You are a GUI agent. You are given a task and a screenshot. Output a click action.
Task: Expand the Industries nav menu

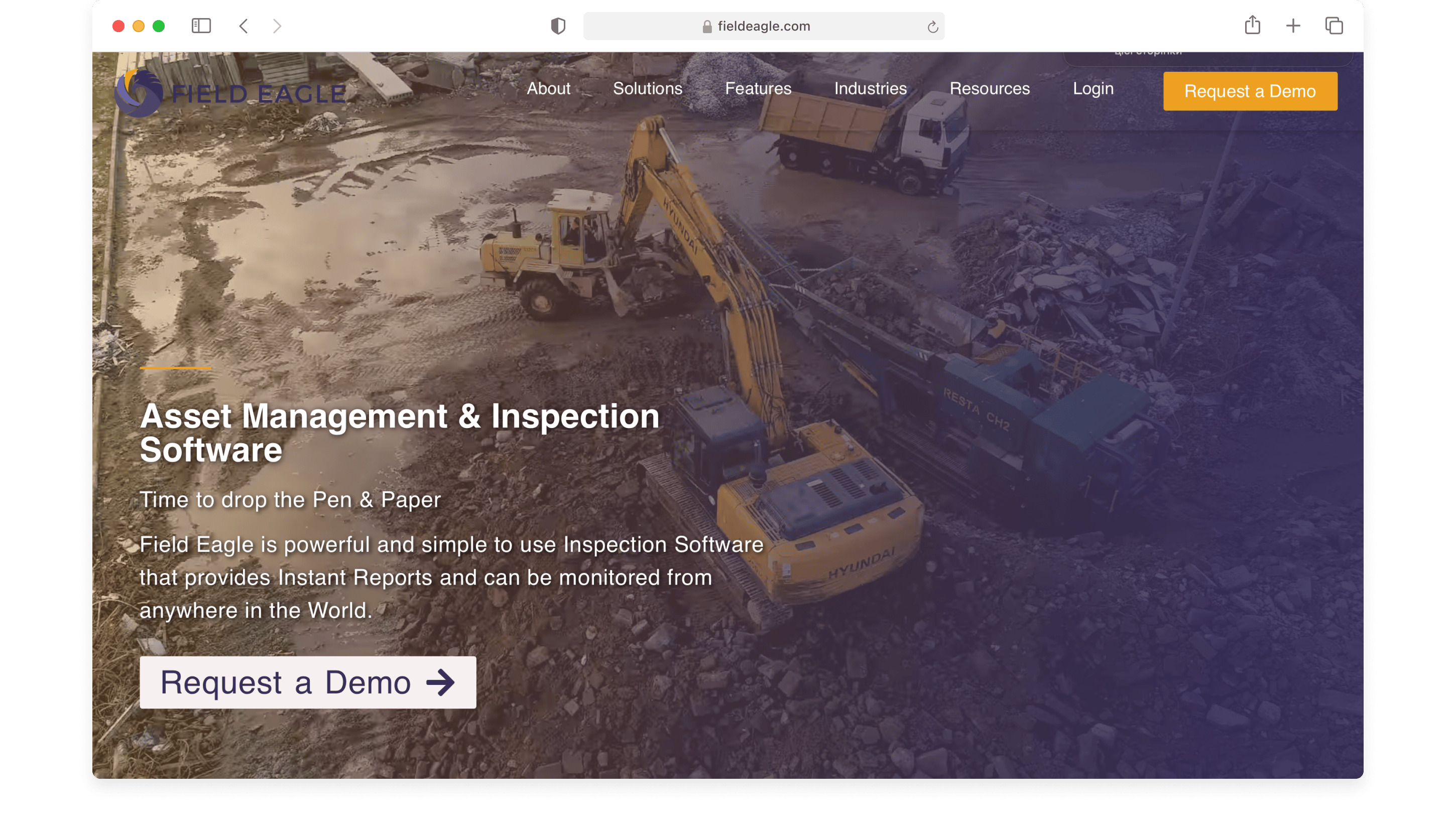point(870,89)
